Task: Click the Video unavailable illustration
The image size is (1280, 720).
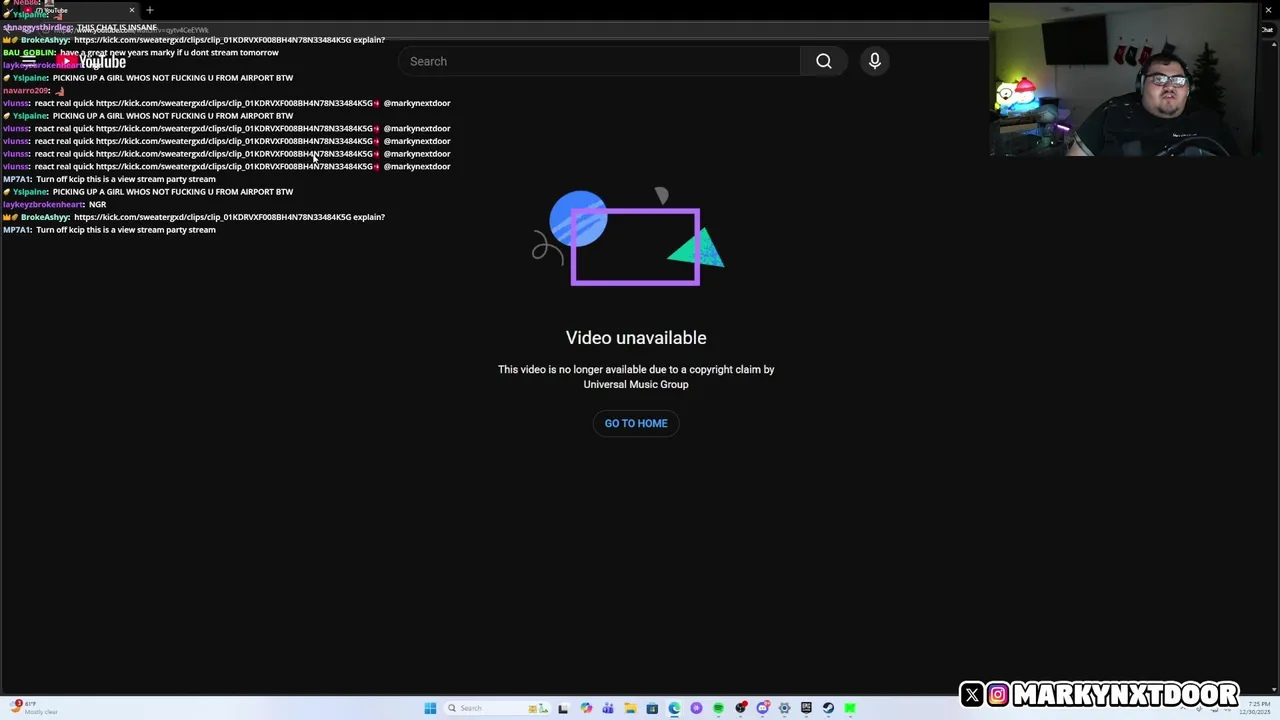Action: click(628, 237)
